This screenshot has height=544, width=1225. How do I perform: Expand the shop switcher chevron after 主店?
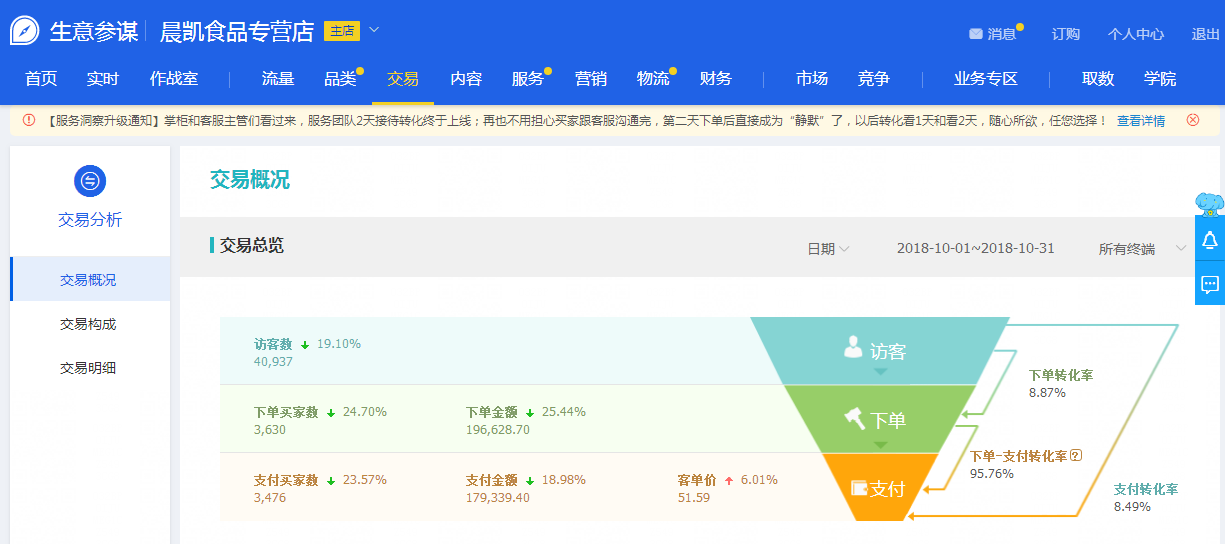point(374,30)
